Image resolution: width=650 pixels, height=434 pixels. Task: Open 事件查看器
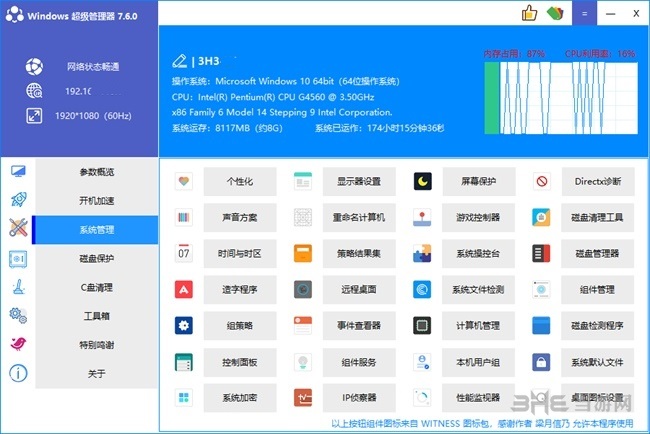359,325
